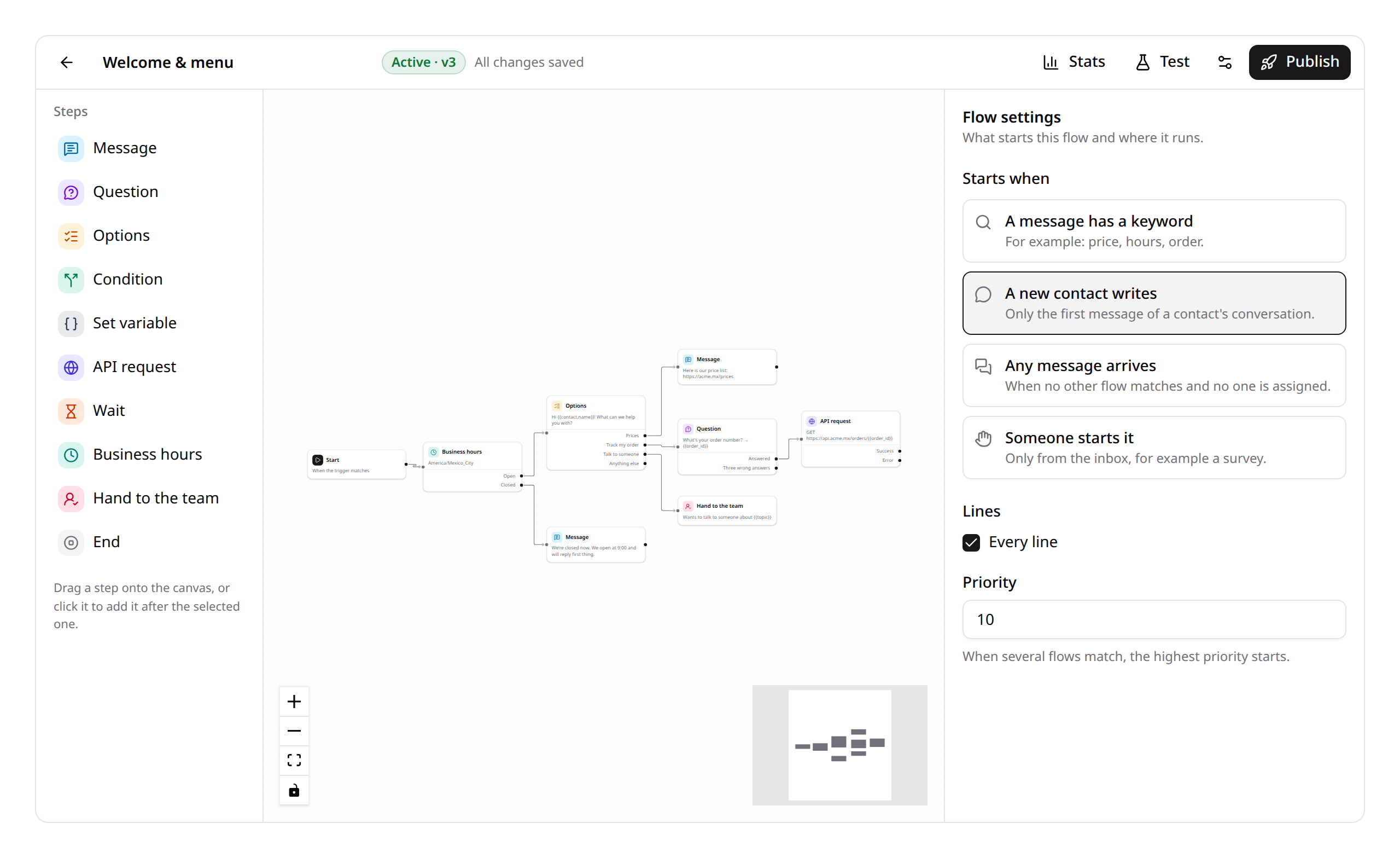This screenshot has height=858, width=1400.
Task: Go back with the left arrow icon
Action: tap(67, 62)
